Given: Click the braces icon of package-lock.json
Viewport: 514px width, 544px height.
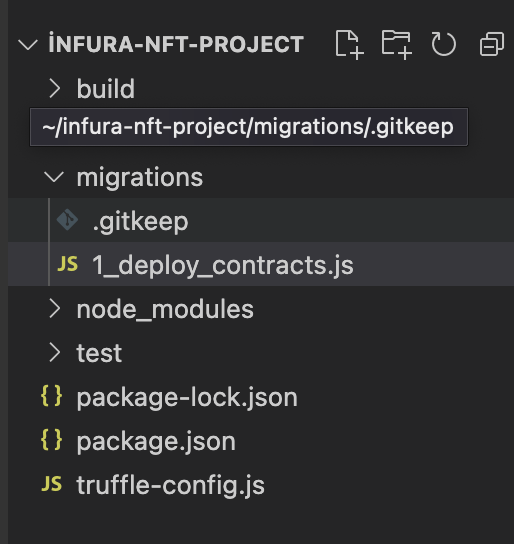Looking at the screenshot, I should (x=52, y=396).
